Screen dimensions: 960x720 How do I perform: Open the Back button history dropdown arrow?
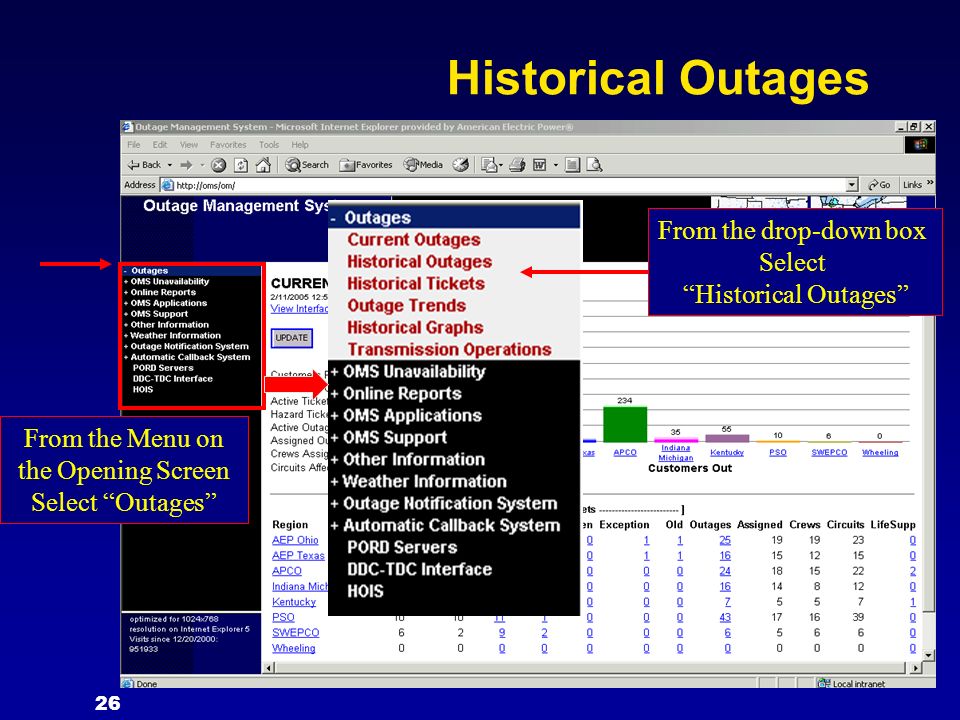coord(170,165)
